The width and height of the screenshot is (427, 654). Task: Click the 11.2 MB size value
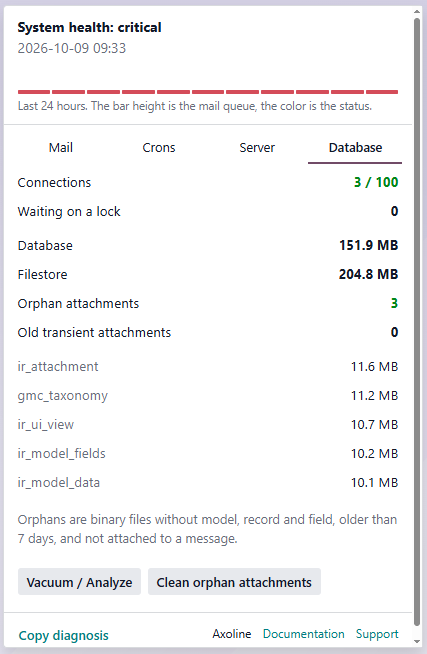click(374, 395)
